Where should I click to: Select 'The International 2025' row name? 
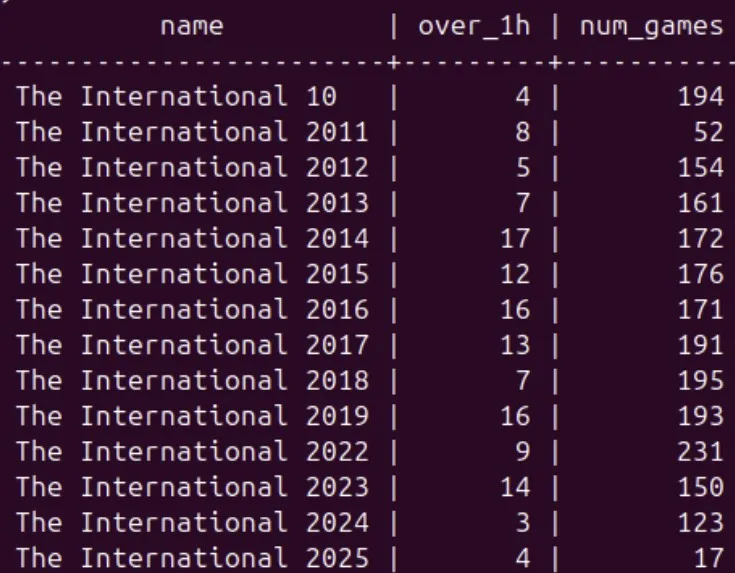192,558
